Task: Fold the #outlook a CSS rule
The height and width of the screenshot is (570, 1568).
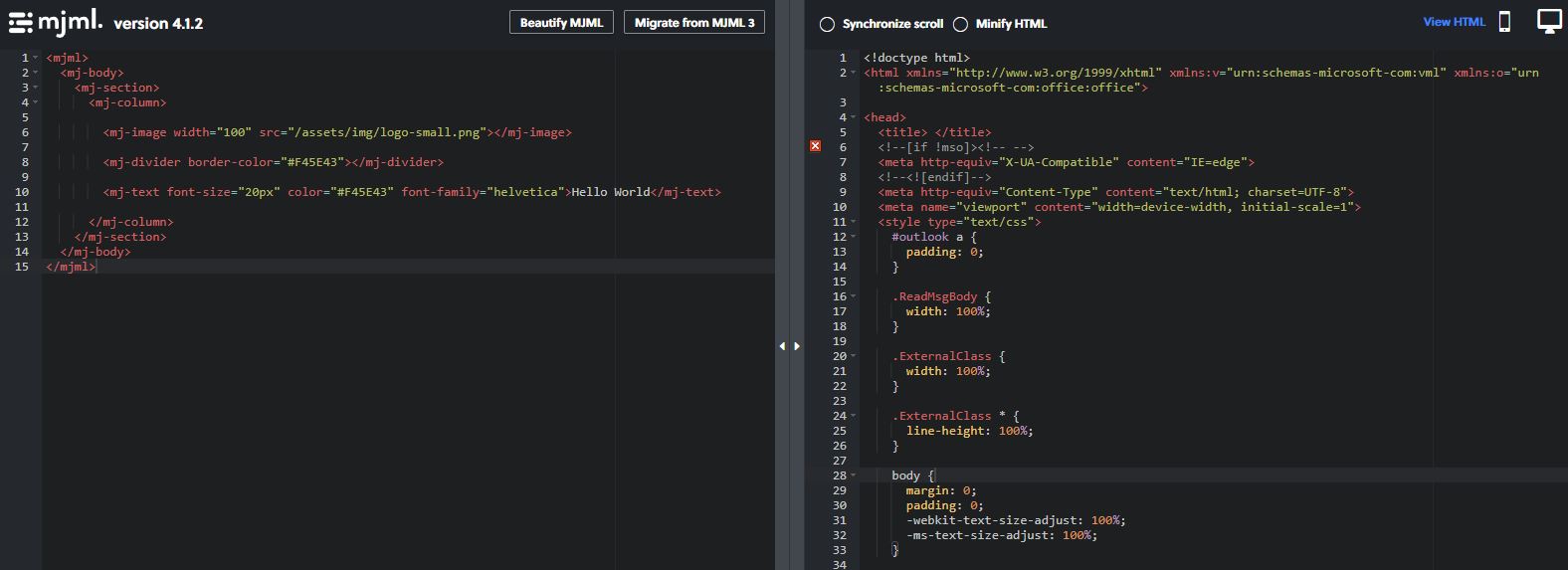Action: point(854,237)
